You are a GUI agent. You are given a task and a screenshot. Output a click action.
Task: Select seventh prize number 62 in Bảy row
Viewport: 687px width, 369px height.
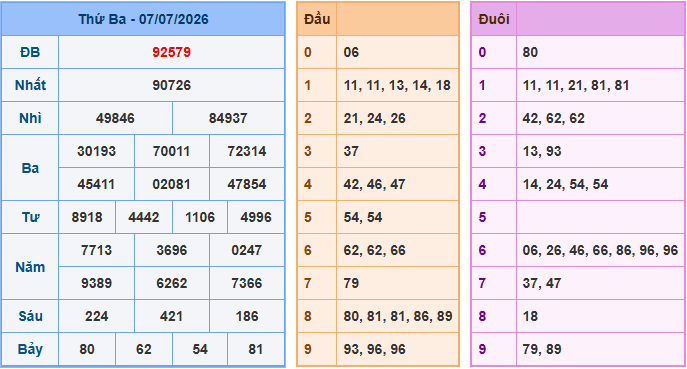coord(144,349)
